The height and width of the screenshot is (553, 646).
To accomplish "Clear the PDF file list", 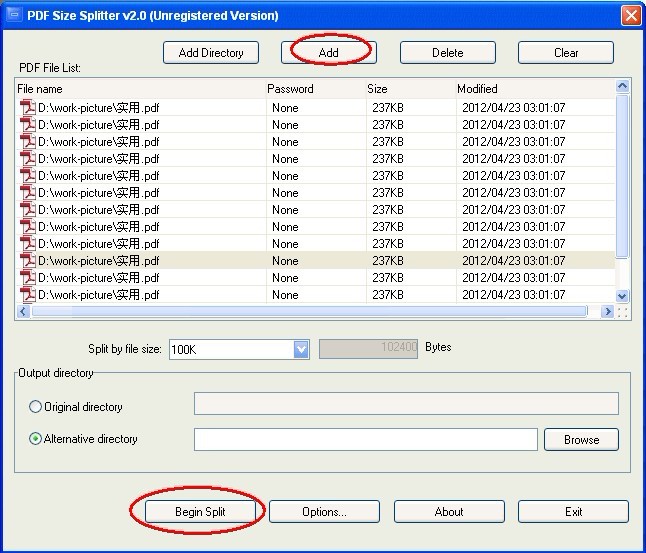I will point(566,52).
